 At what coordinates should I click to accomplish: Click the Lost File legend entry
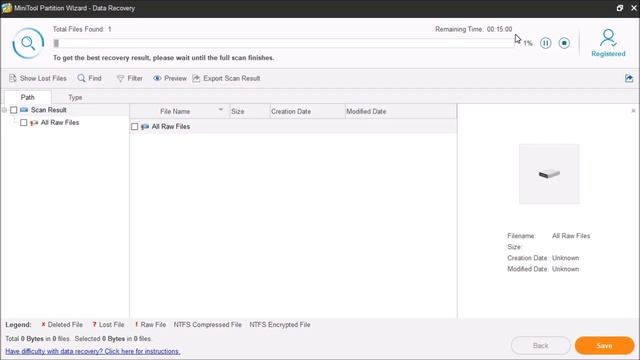108,324
